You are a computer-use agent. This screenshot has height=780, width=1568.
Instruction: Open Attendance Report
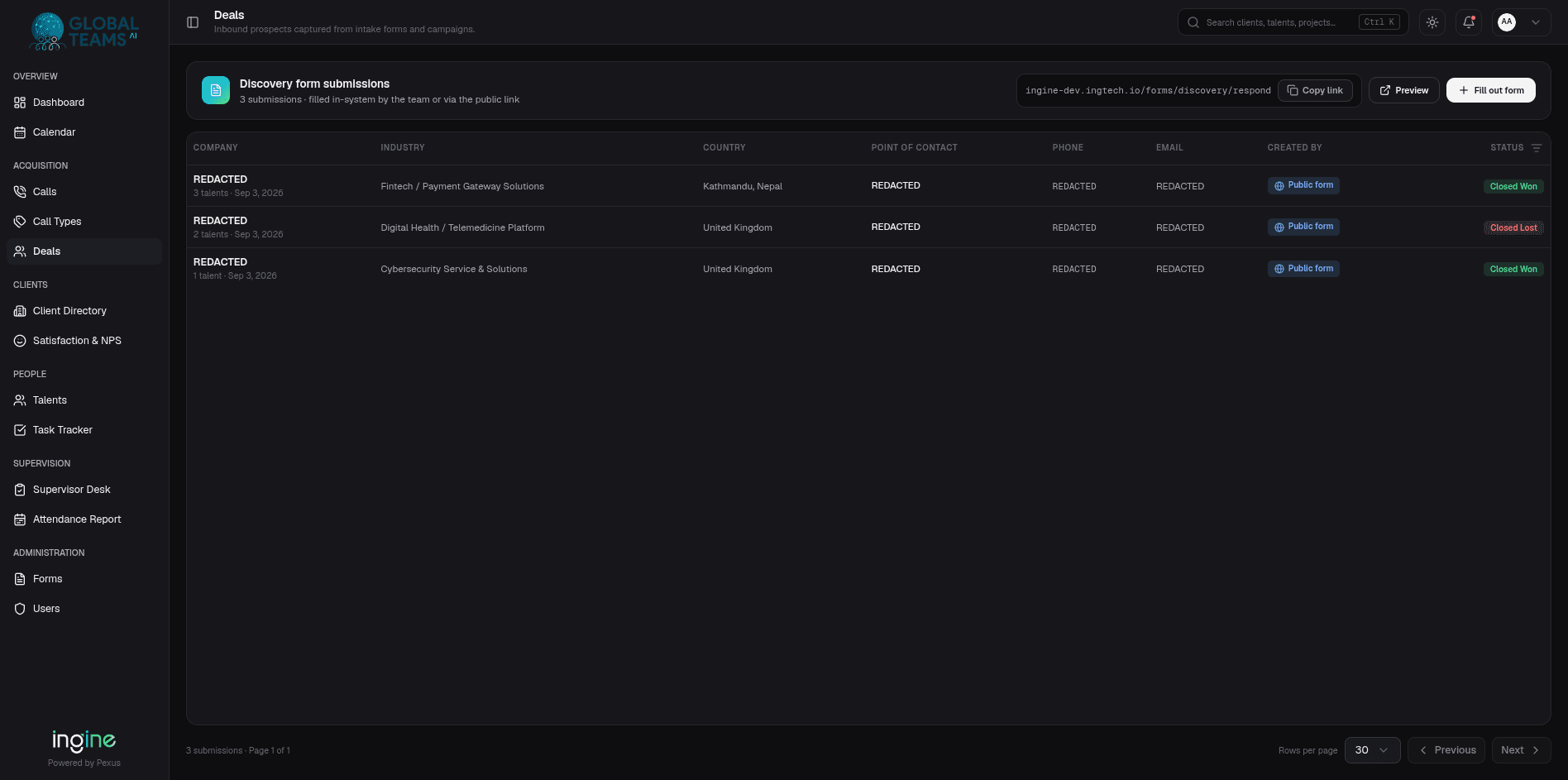[84, 519]
